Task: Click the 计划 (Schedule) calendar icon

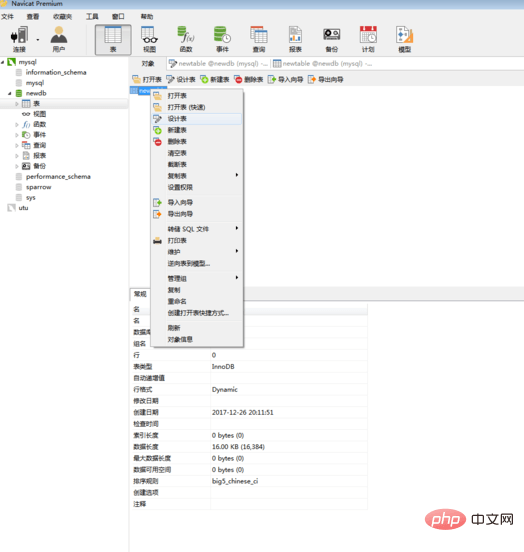Action: point(368,39)
